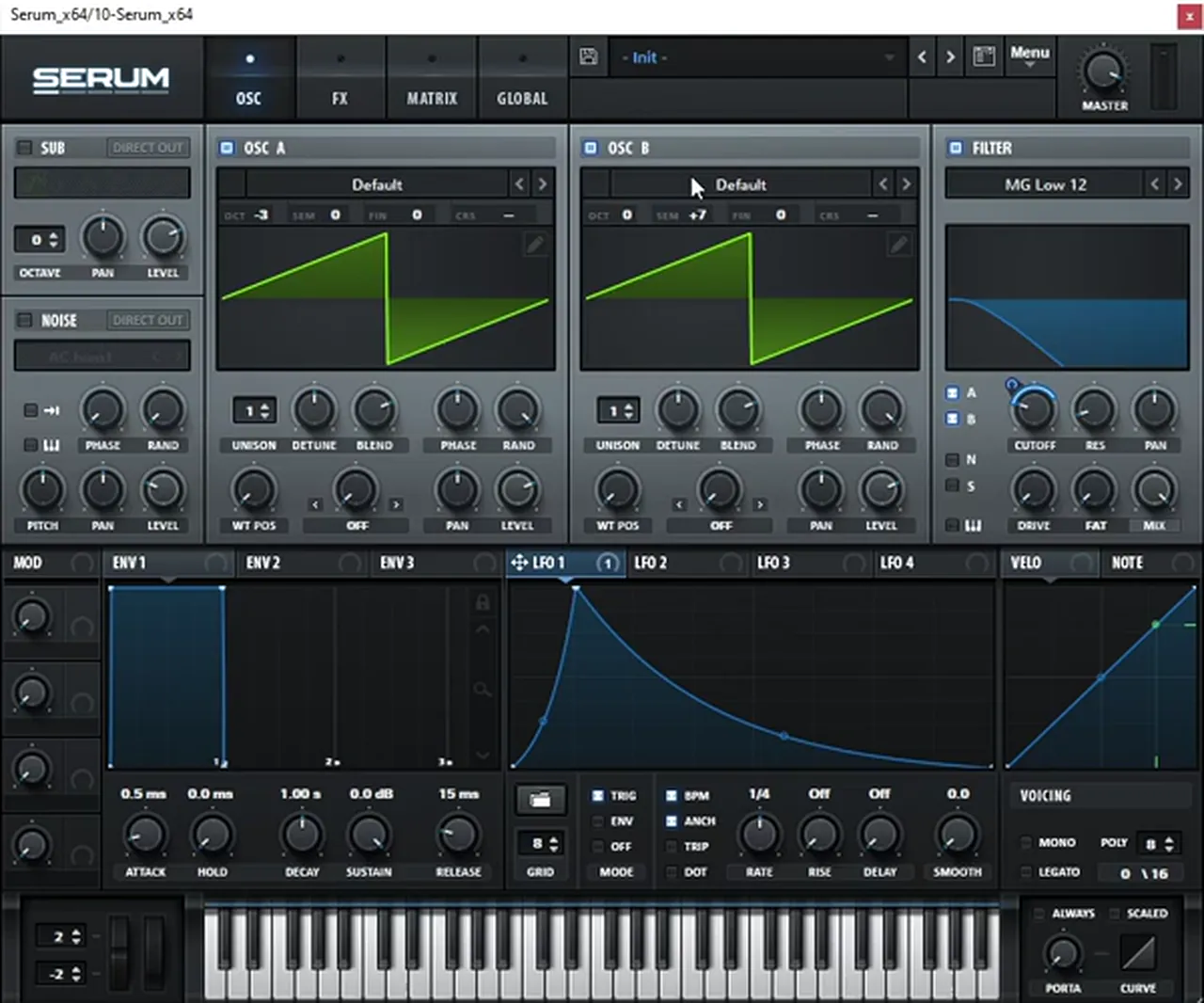Open OSC B Default wavetable selector
Image resolution: width=1204 pixels, height=1003 pixels.
click(741, 184)
